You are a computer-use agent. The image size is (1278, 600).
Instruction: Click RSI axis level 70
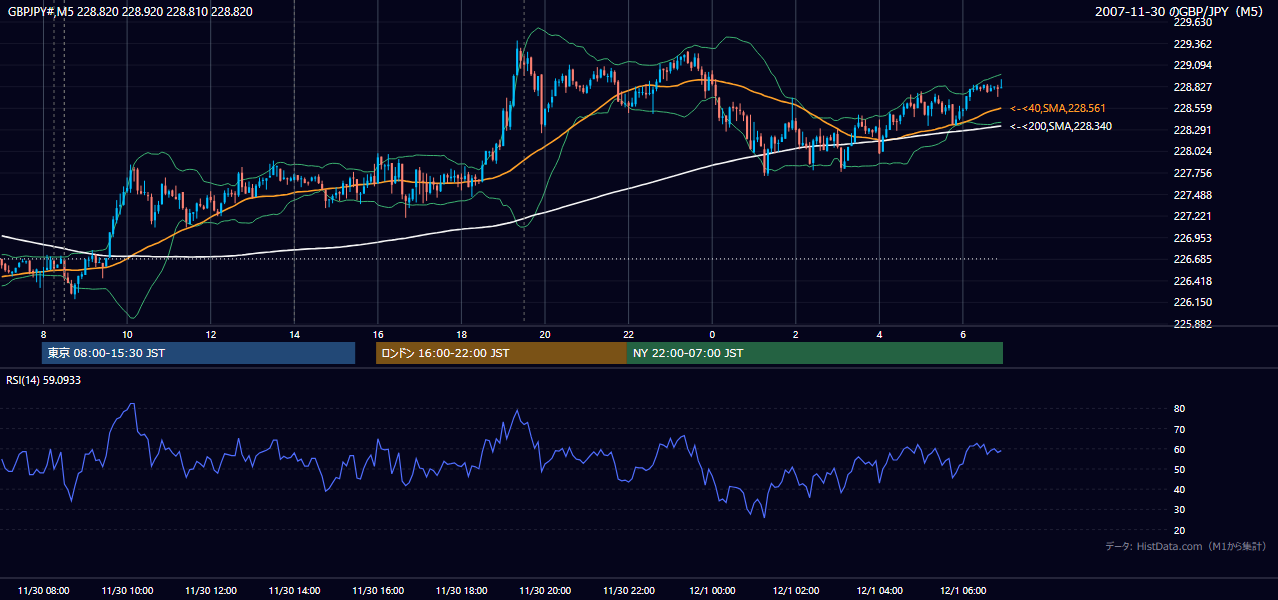pyautogui.click(x=1179, y=429)
